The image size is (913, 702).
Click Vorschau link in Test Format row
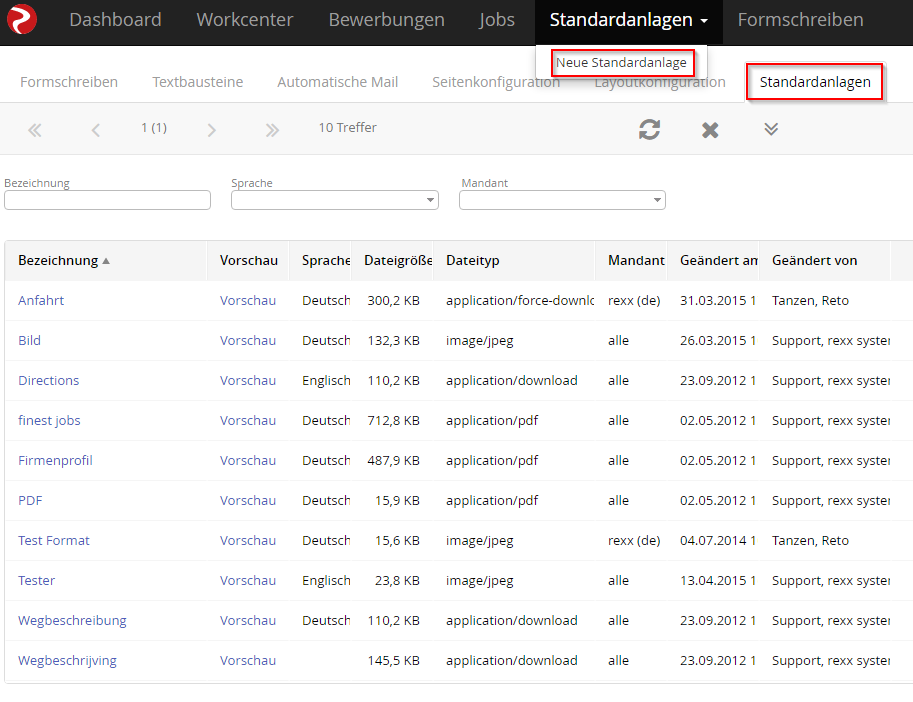(x=247, y=541)
